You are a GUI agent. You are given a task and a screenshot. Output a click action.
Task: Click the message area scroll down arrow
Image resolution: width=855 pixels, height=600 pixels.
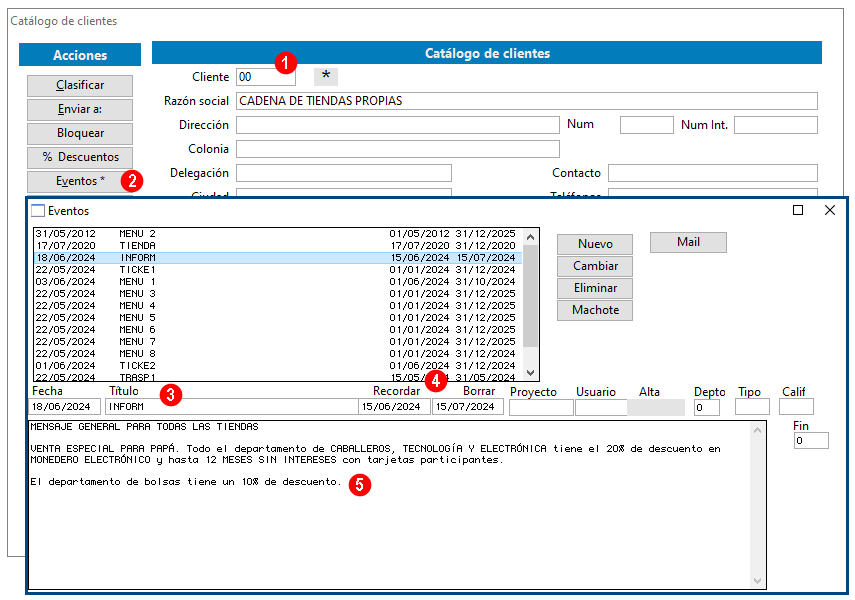[x=757, y=581]
